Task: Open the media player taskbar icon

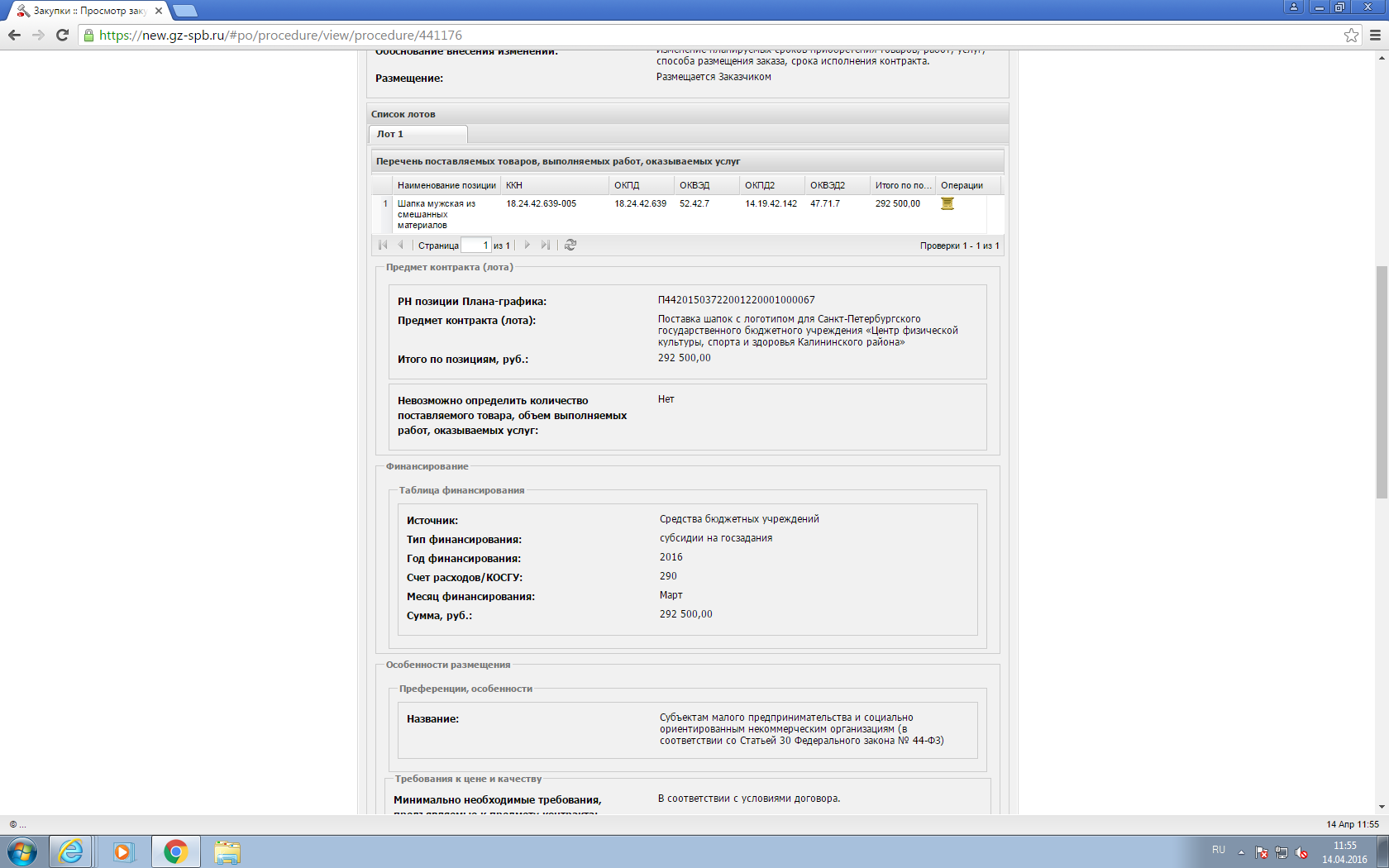Action: 122,851
